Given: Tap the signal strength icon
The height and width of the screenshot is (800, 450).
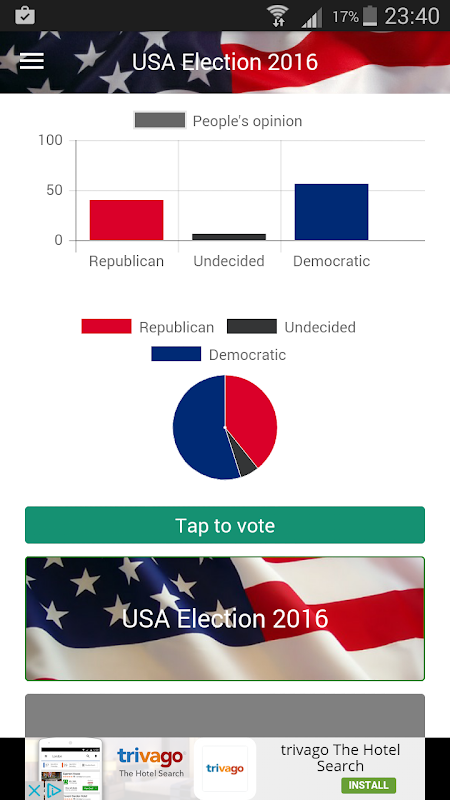Looking at the screenshot, I should 311,18.
